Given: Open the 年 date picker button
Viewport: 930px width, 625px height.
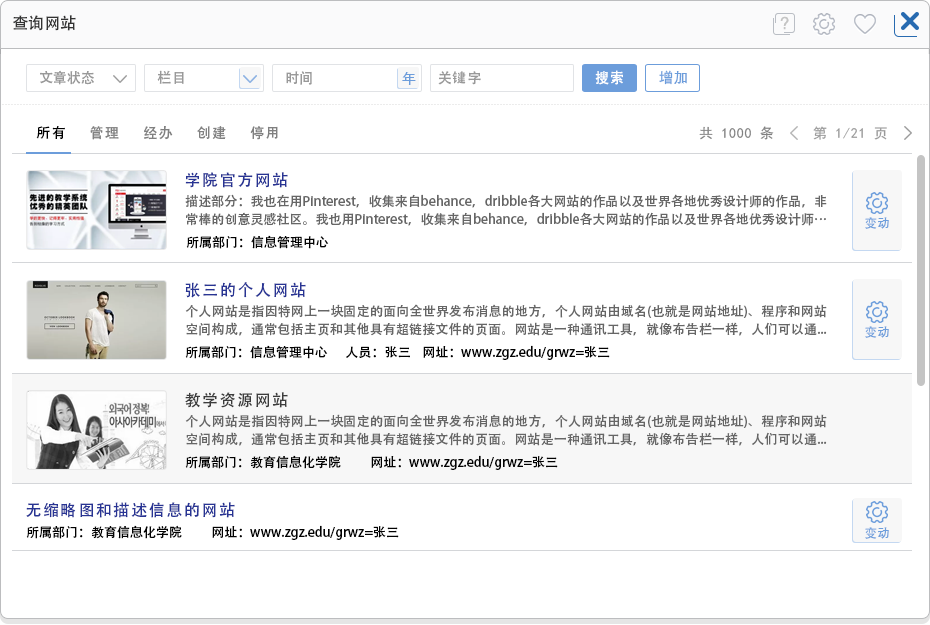Looking at the screenshot, I should click(409, 78).
